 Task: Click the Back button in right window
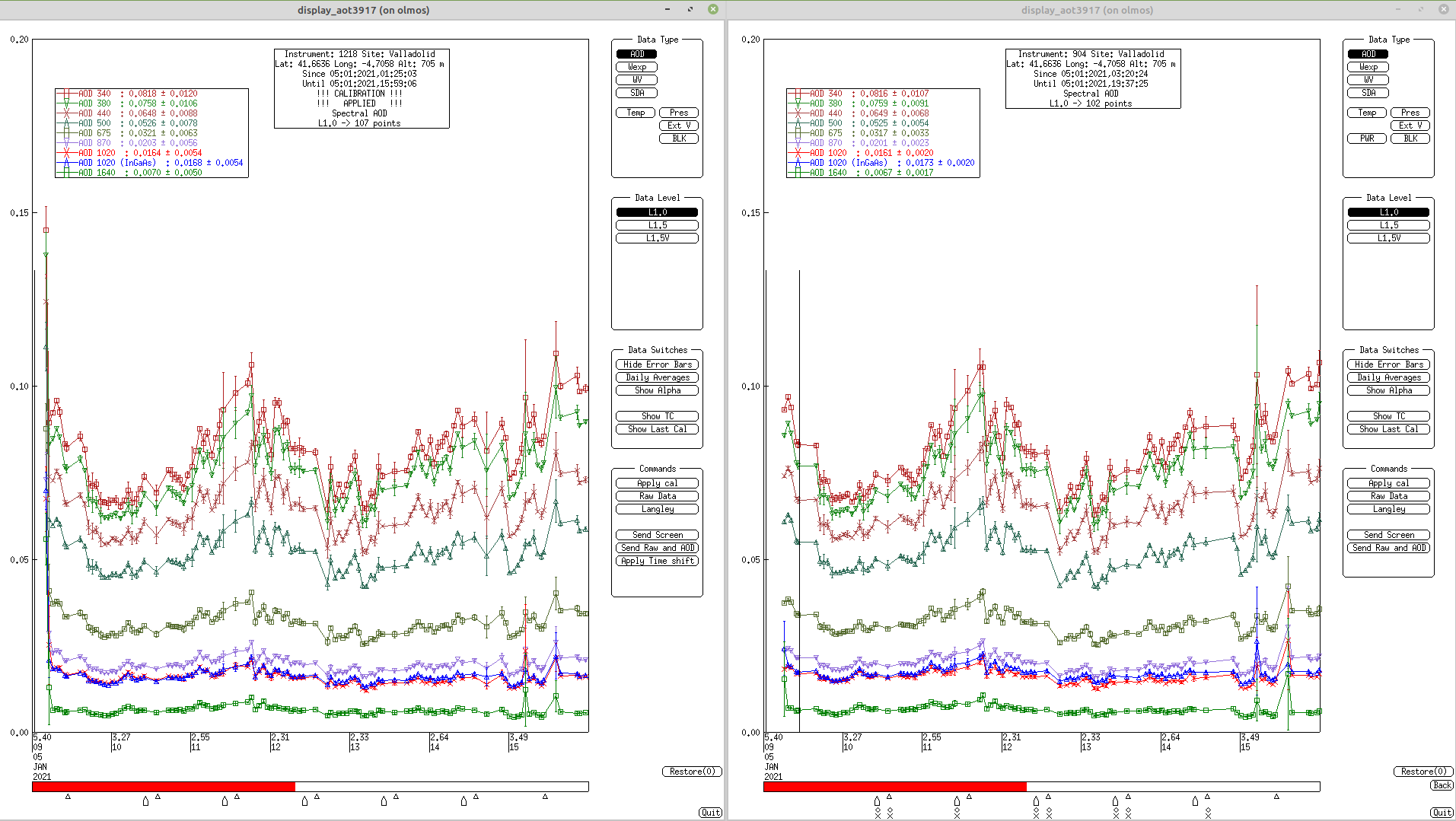1442,785
